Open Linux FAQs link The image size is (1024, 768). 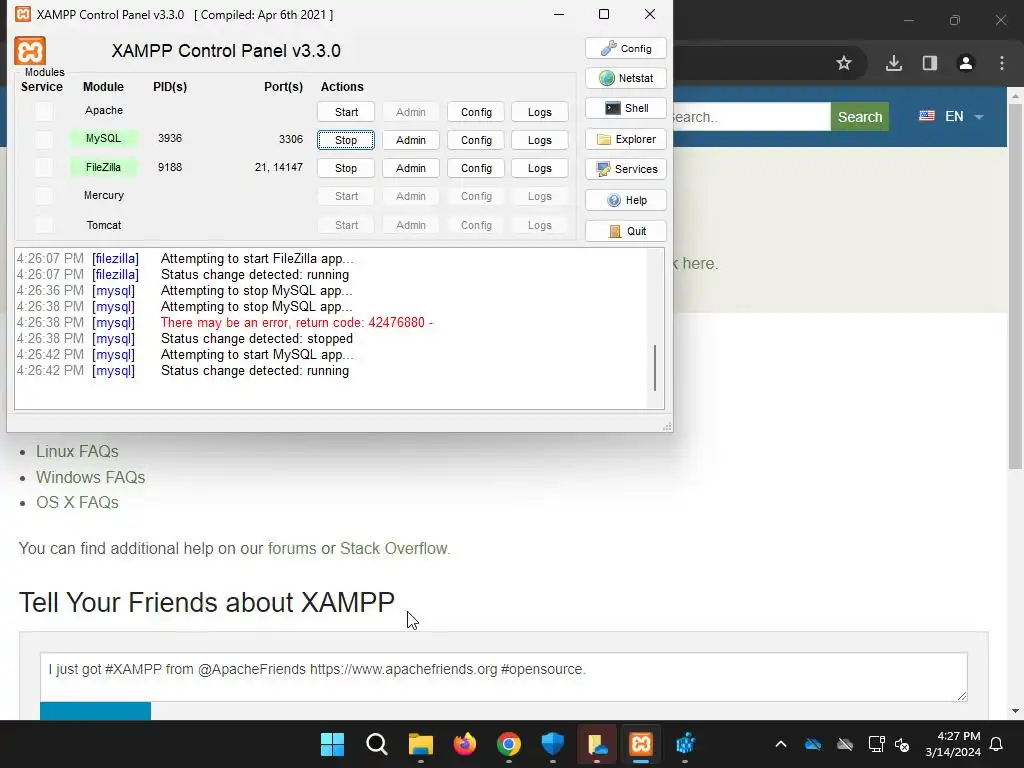[77, 451]
